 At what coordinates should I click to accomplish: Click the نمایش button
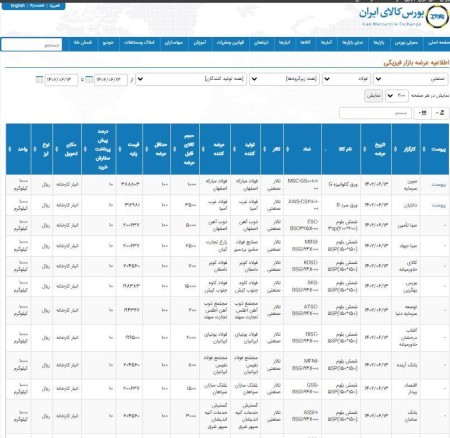[373, 96]
